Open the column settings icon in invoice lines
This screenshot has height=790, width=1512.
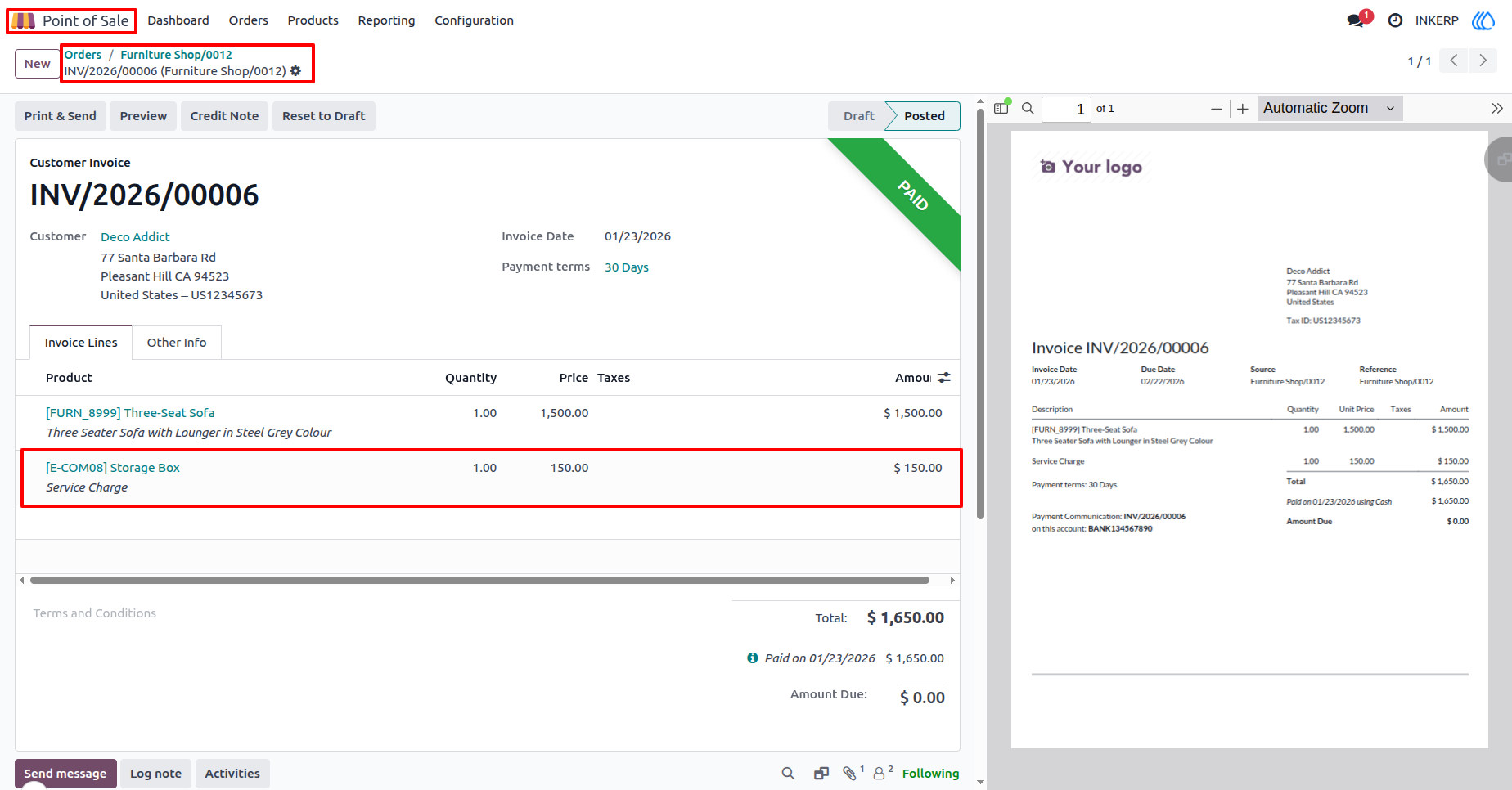944,378
